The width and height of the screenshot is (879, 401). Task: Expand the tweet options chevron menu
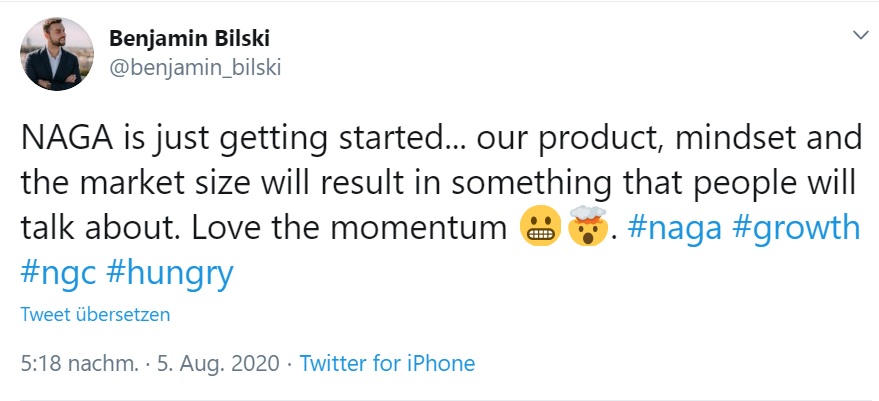pyautogui.click(x=858, y=36)
